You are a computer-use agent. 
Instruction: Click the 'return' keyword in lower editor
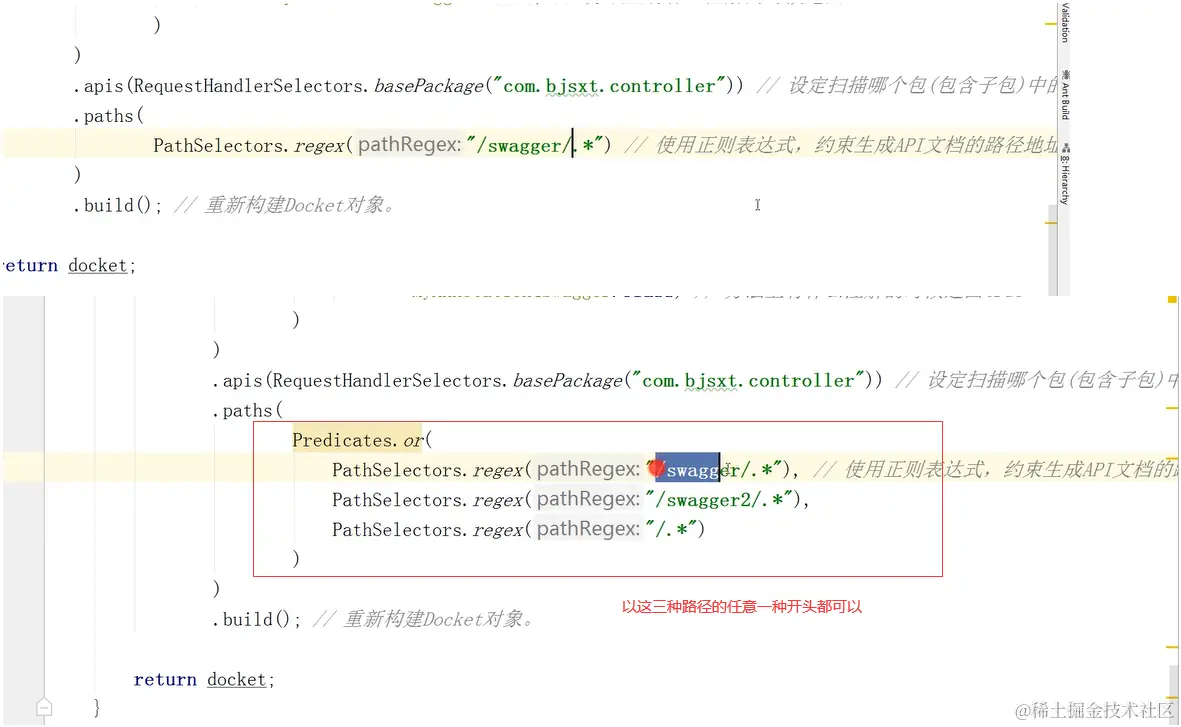pos(165,680)
